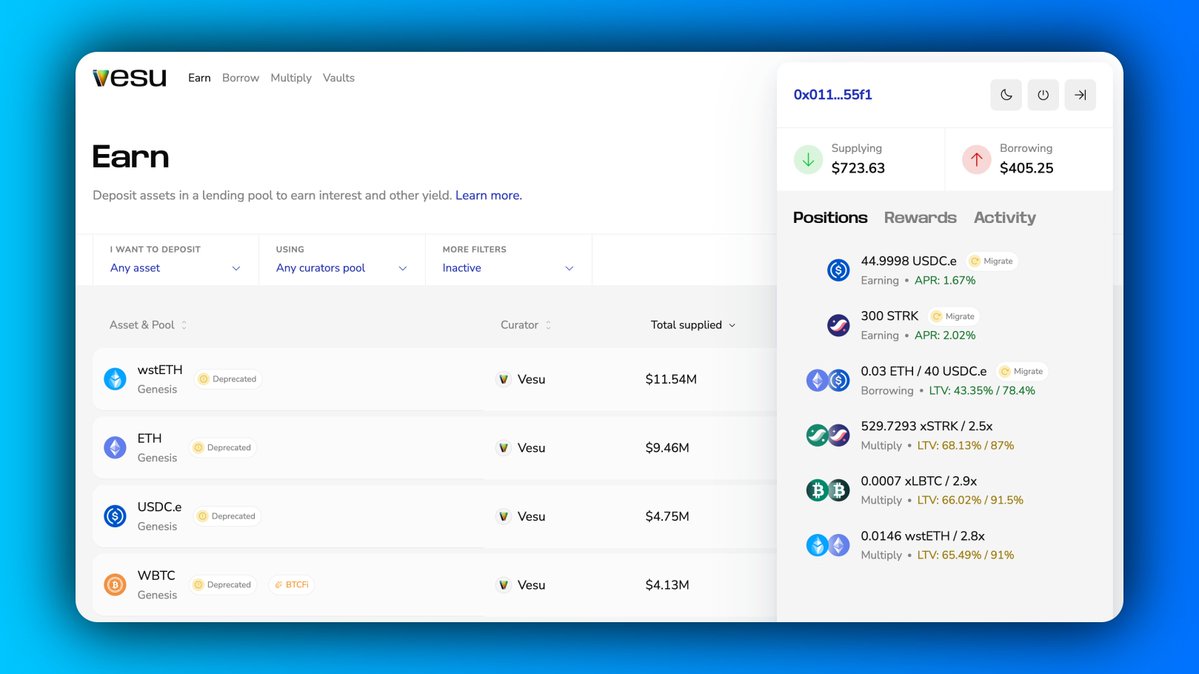Click the USDC.e position token icon

[838, 270]
